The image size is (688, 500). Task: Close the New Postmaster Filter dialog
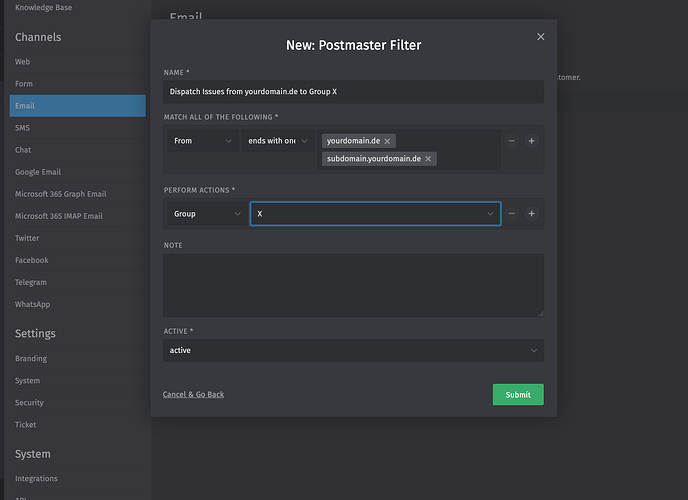tap(541, 37)
